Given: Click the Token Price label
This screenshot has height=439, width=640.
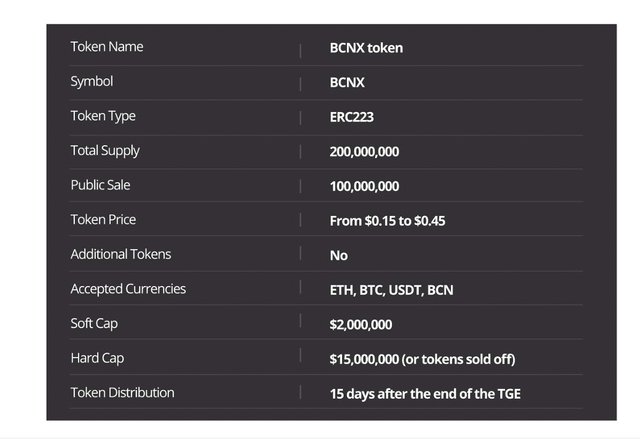Looking at the screenshot, I should [103, 220].
